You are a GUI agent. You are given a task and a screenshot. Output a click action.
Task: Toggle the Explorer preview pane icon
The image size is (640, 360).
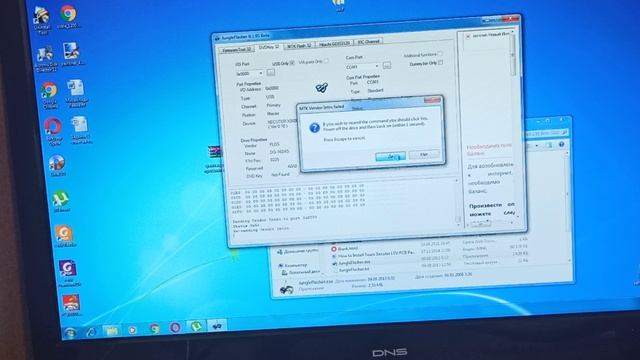[x=549, y=145]
